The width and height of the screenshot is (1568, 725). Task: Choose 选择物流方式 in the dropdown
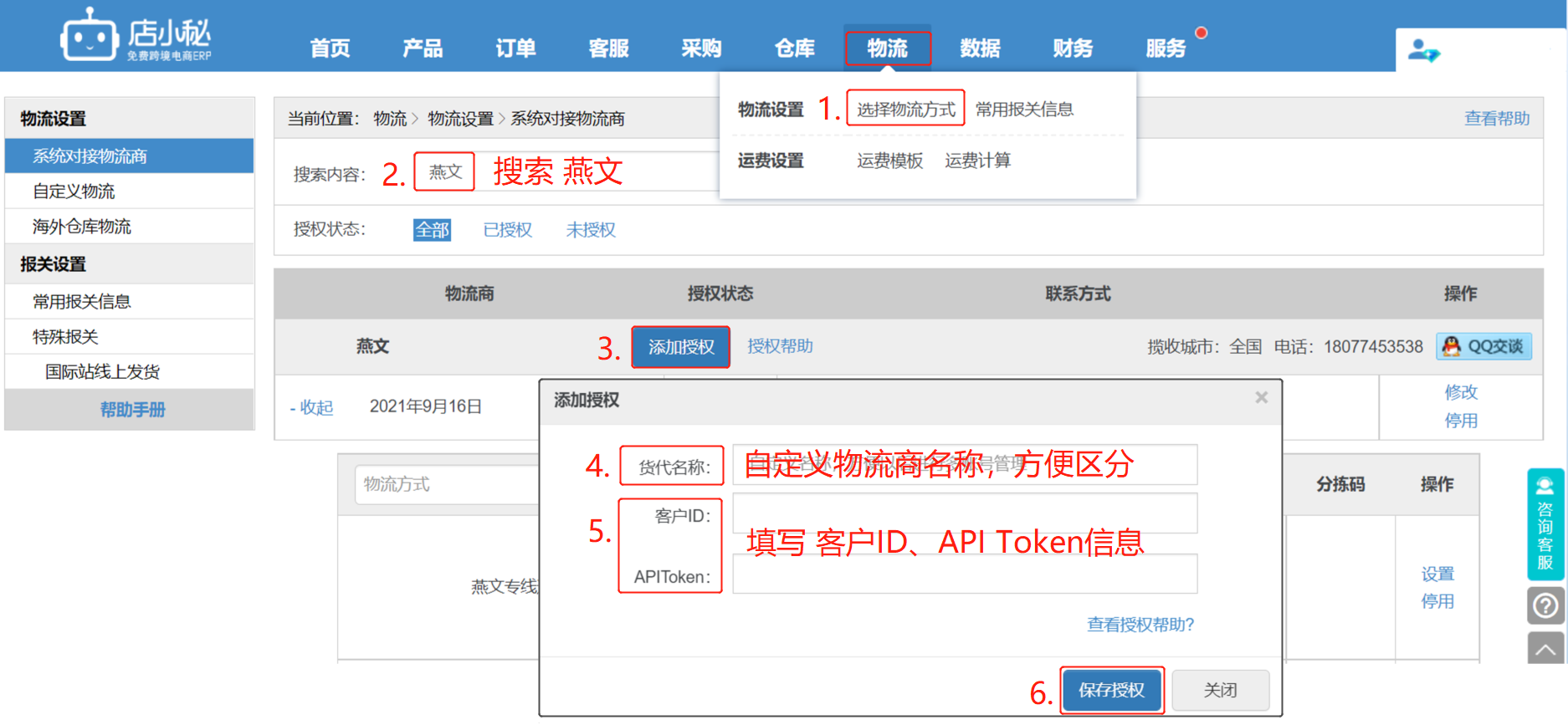pyautogui.click(x=906, y=110)
